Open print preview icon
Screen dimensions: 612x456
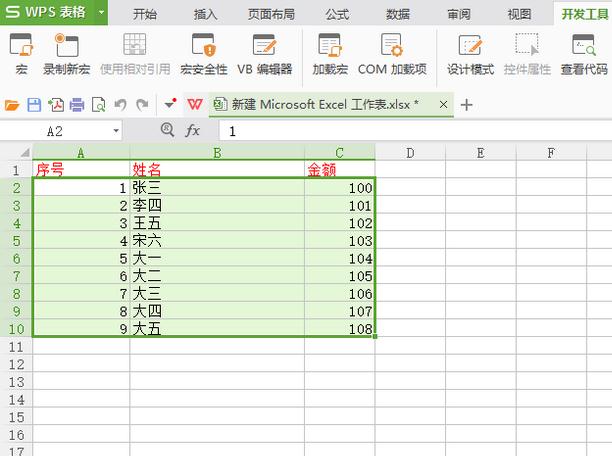click(x=98, y=105)
